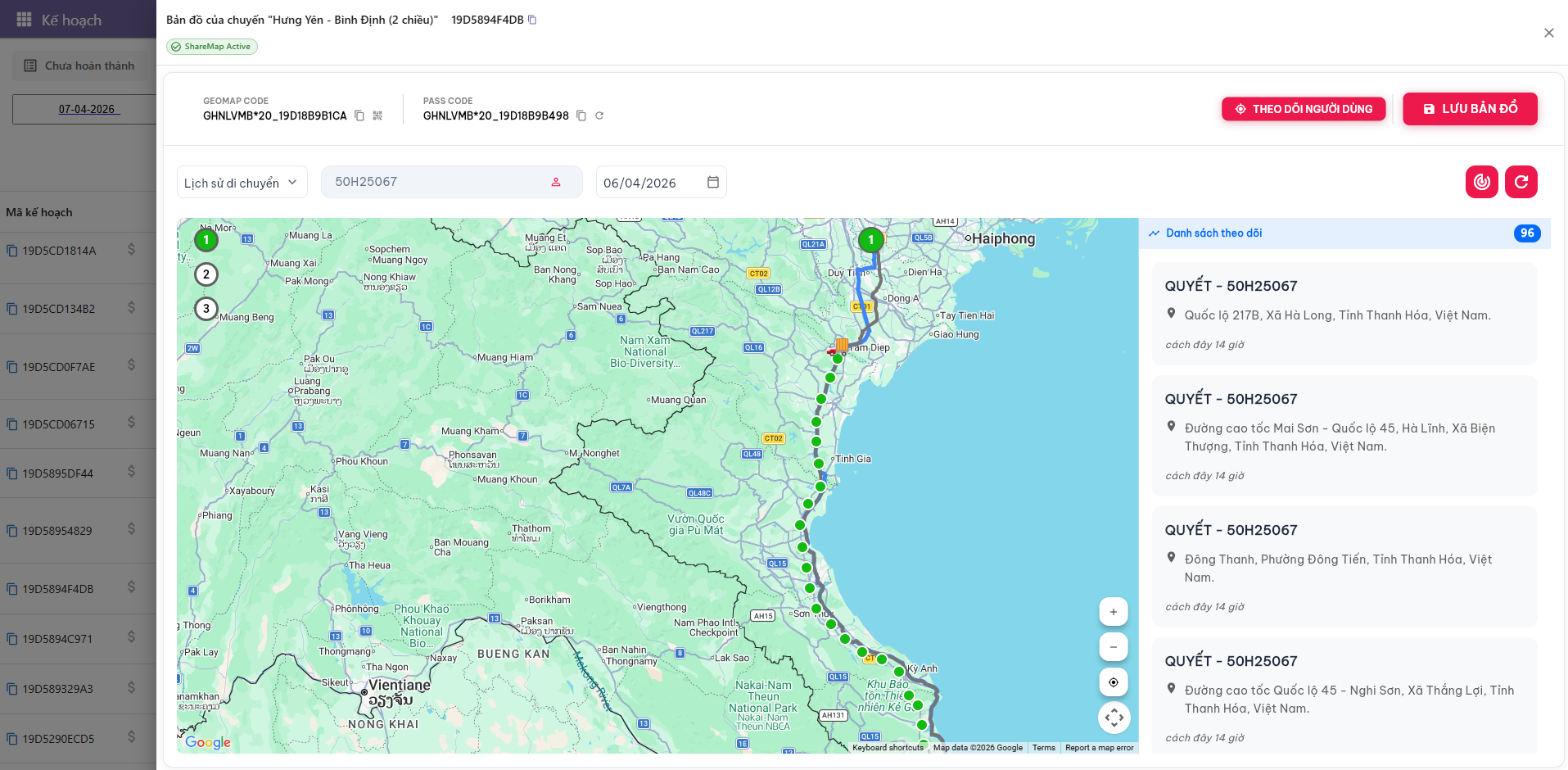Screen dimensions: 1568x770
Task: Toggle the ShareMap Active badge
Action: (x=211, y=47)
